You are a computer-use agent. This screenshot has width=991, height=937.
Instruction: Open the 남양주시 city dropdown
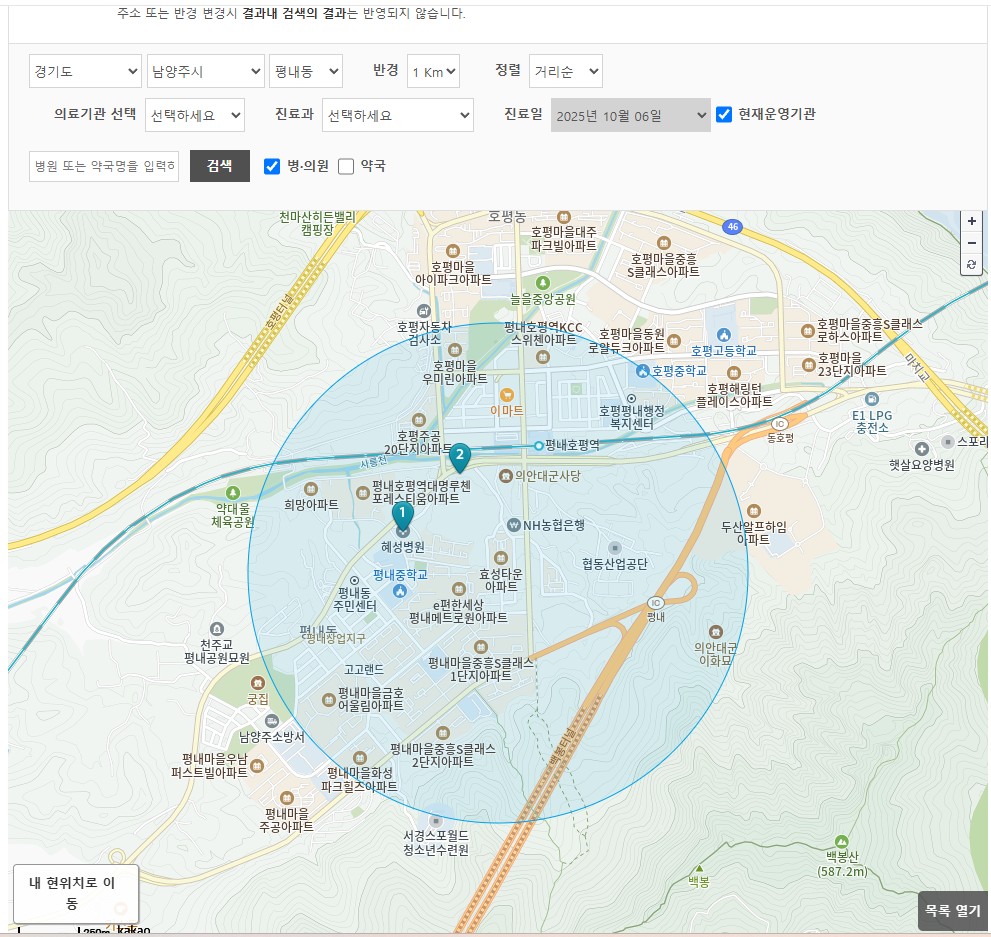click(205, 71)
